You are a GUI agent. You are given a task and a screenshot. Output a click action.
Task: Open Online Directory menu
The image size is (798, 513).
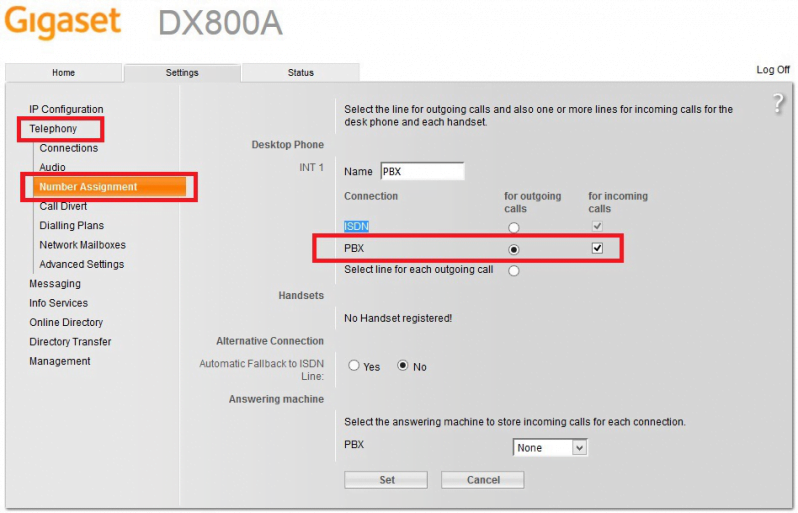pyautogui.click(x=66, y=322)
